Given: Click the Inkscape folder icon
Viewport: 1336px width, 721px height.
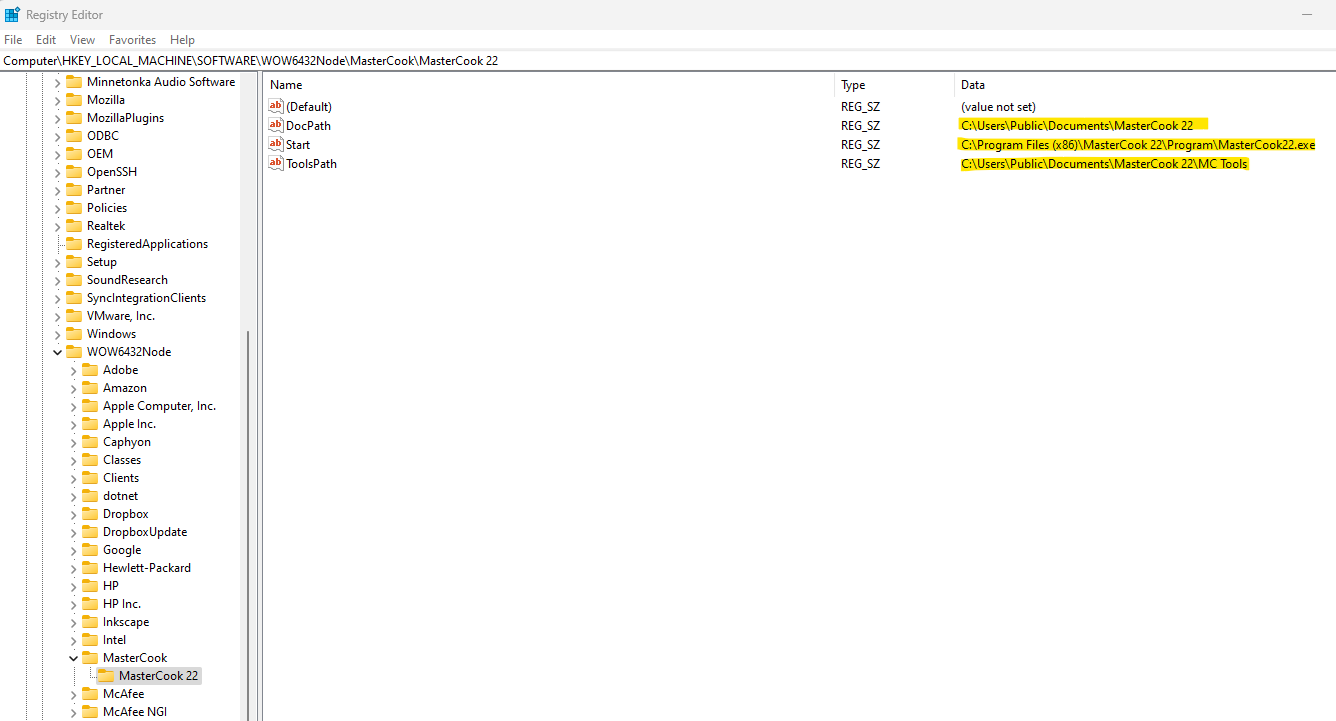Looking at the screenshot, I should [90, 622].
